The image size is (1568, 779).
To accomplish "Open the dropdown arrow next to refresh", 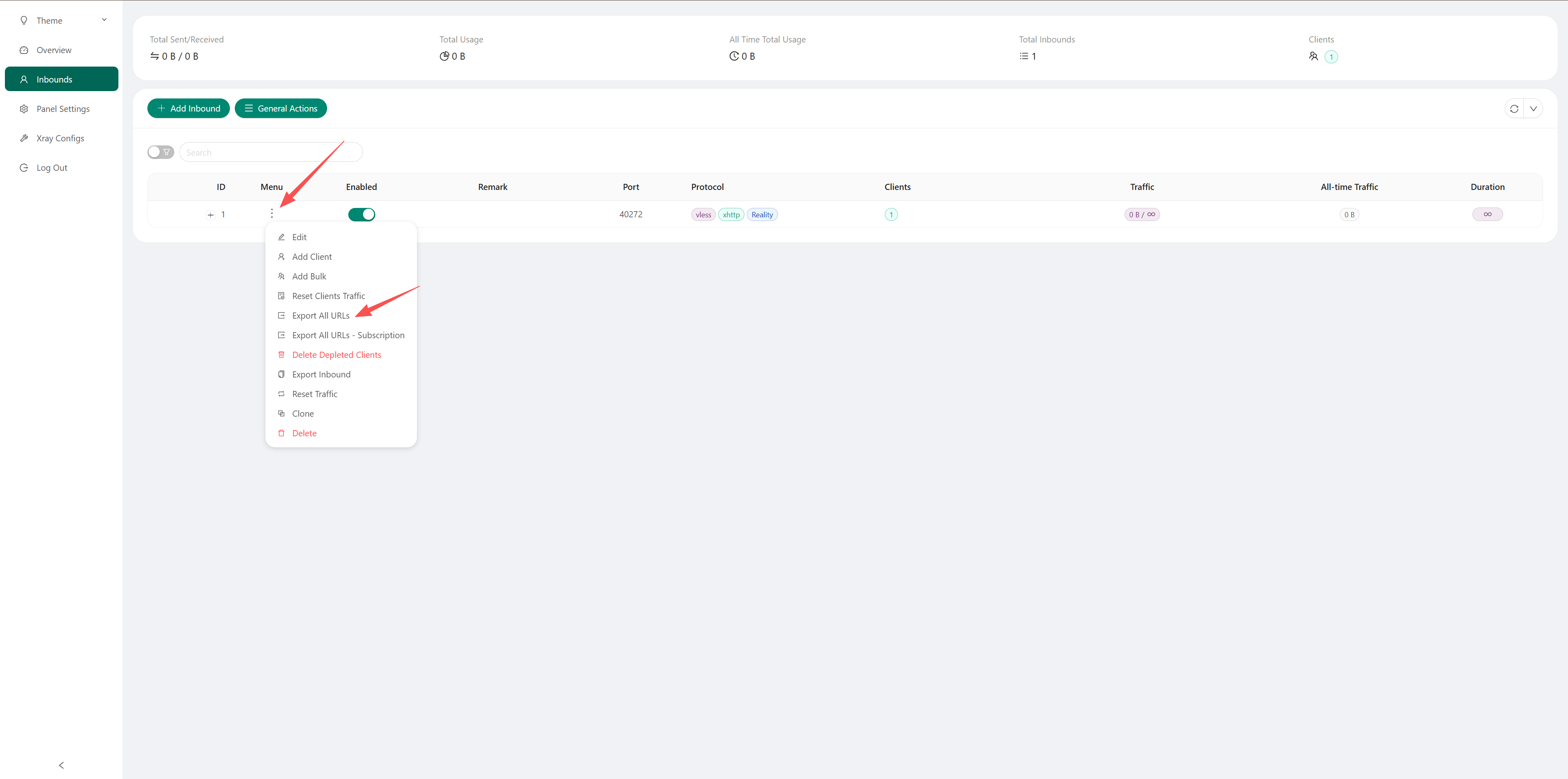I will [x=1533, y=108].
